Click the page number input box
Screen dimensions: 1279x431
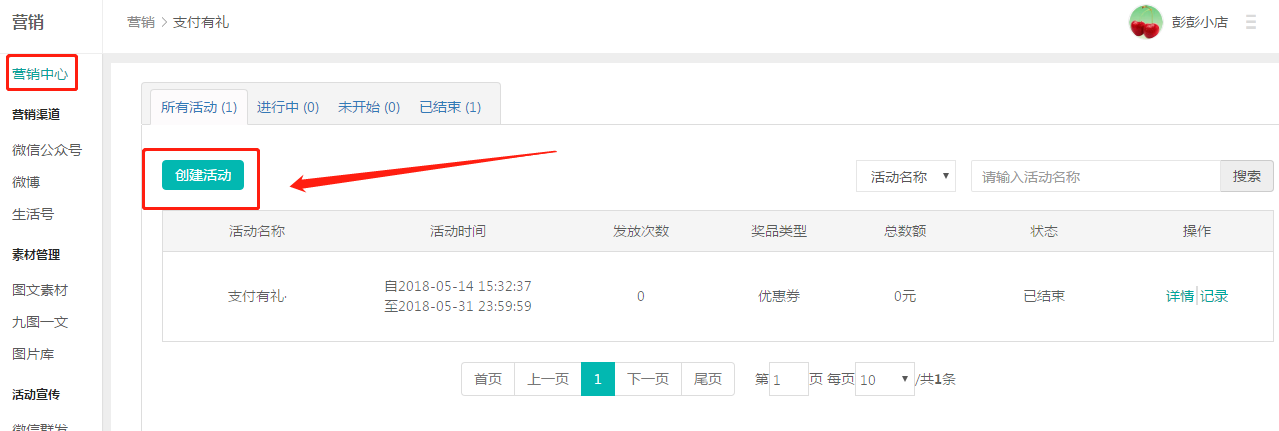coord(788,380)
